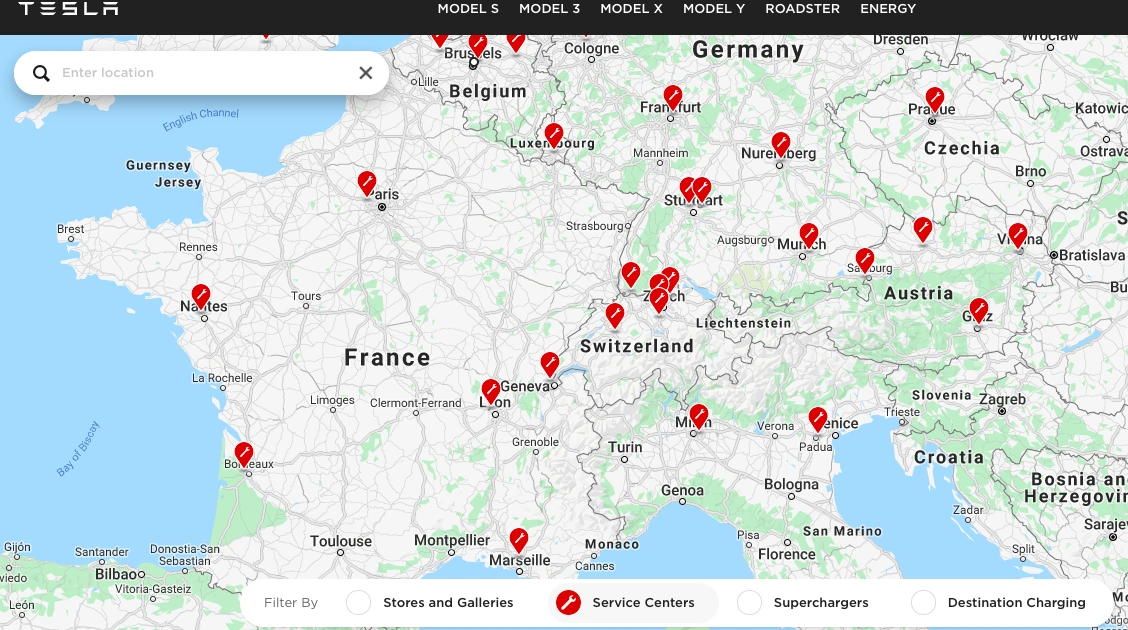Select the pin directly left of the Cologne label
The height and width of the screenshot is (630, 1128).
point(516,42)
